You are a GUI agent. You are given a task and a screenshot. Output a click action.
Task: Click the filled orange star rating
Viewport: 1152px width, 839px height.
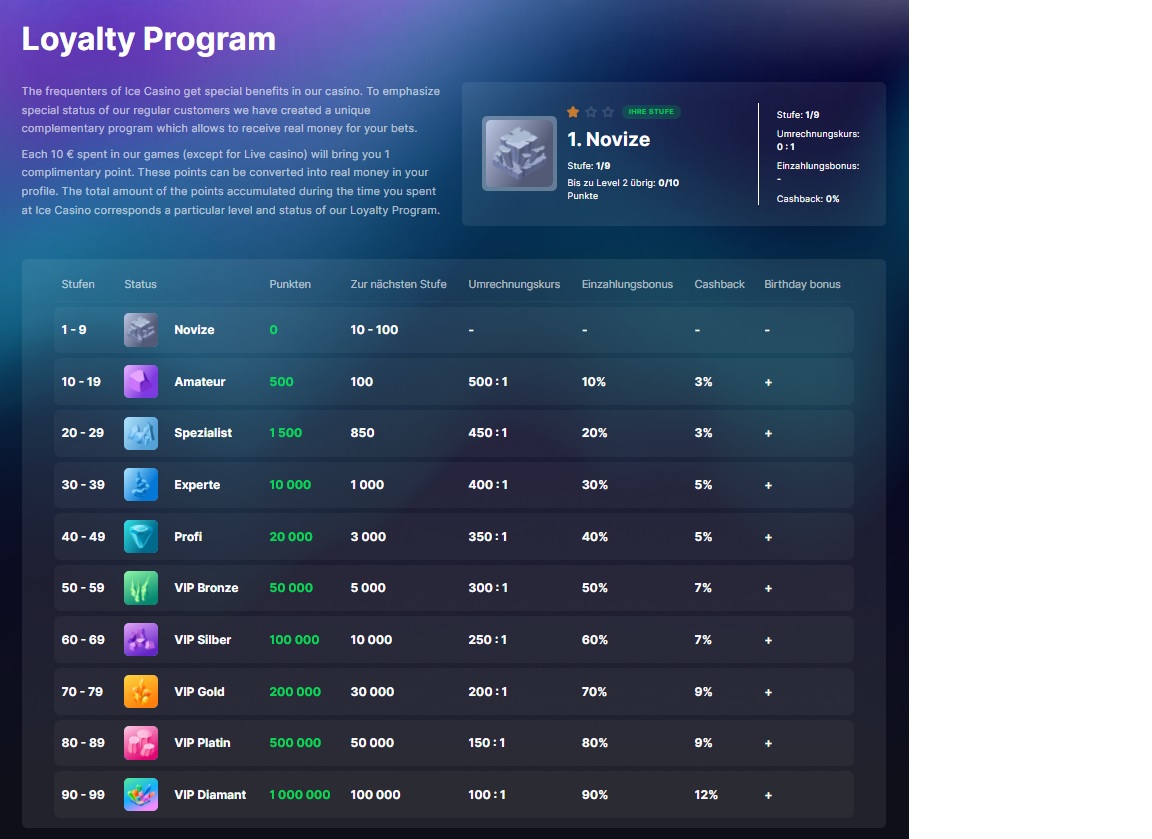[x=573, y=112]
